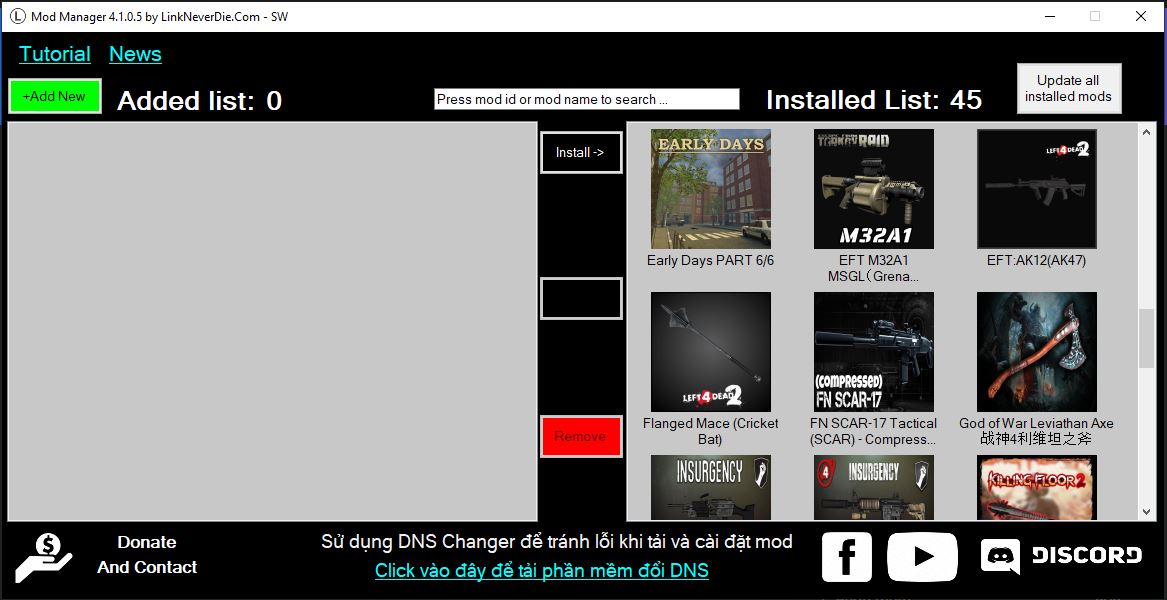Click the installed list scrollbar up arrow

[1146, 133]
